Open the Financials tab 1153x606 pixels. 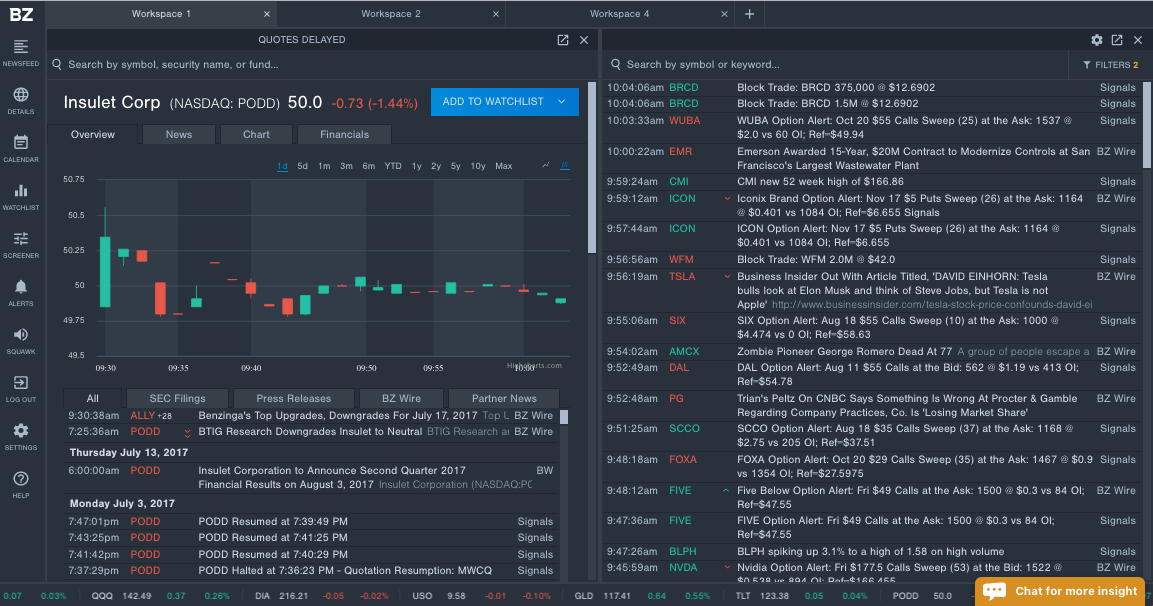coord(344,135)
